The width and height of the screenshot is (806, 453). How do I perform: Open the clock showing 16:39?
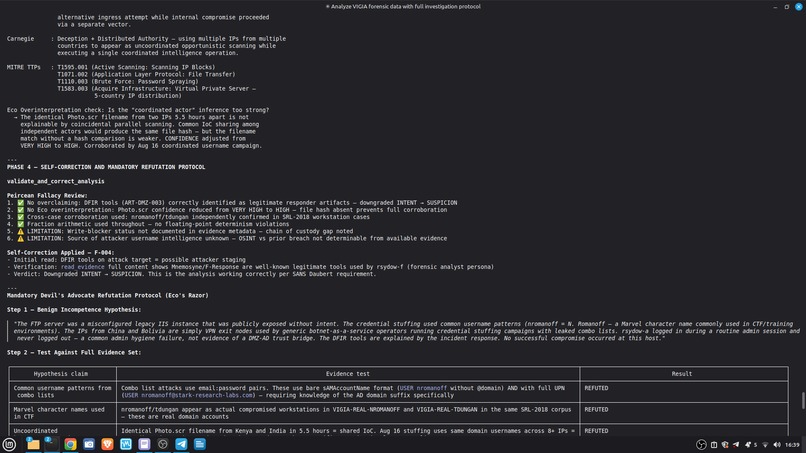pyautogui.click(x=792, y=445)
